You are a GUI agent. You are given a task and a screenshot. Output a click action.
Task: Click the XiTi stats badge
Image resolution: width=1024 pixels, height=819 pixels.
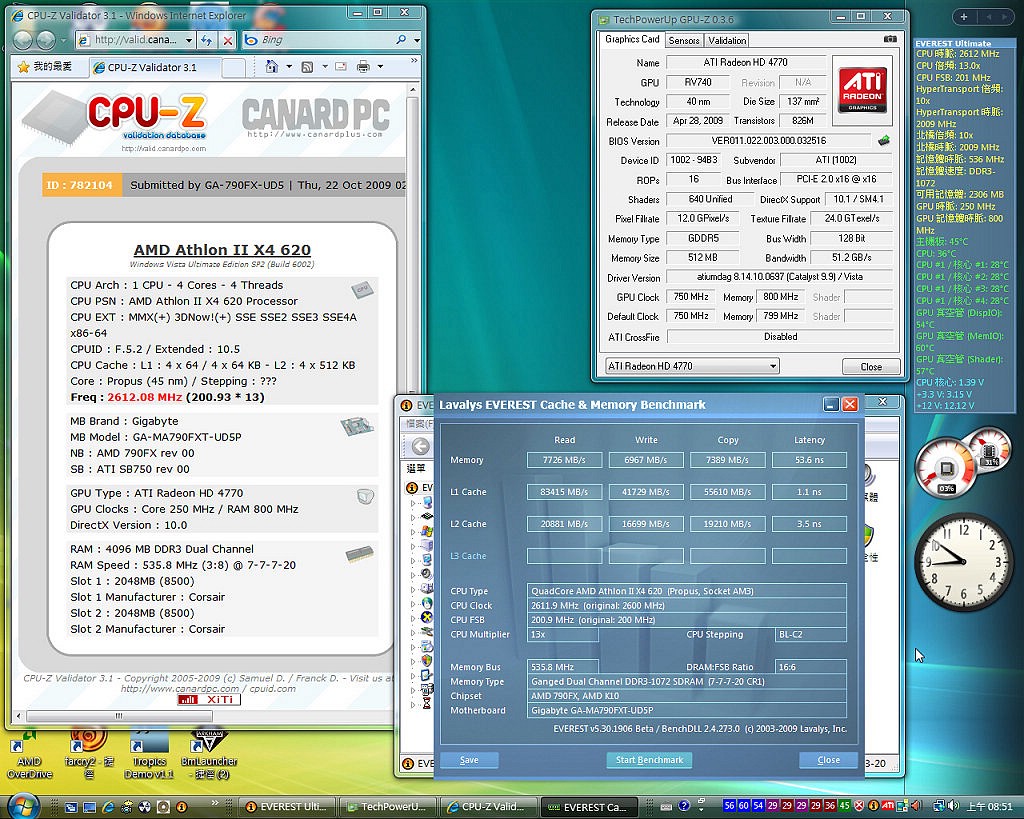209,699
